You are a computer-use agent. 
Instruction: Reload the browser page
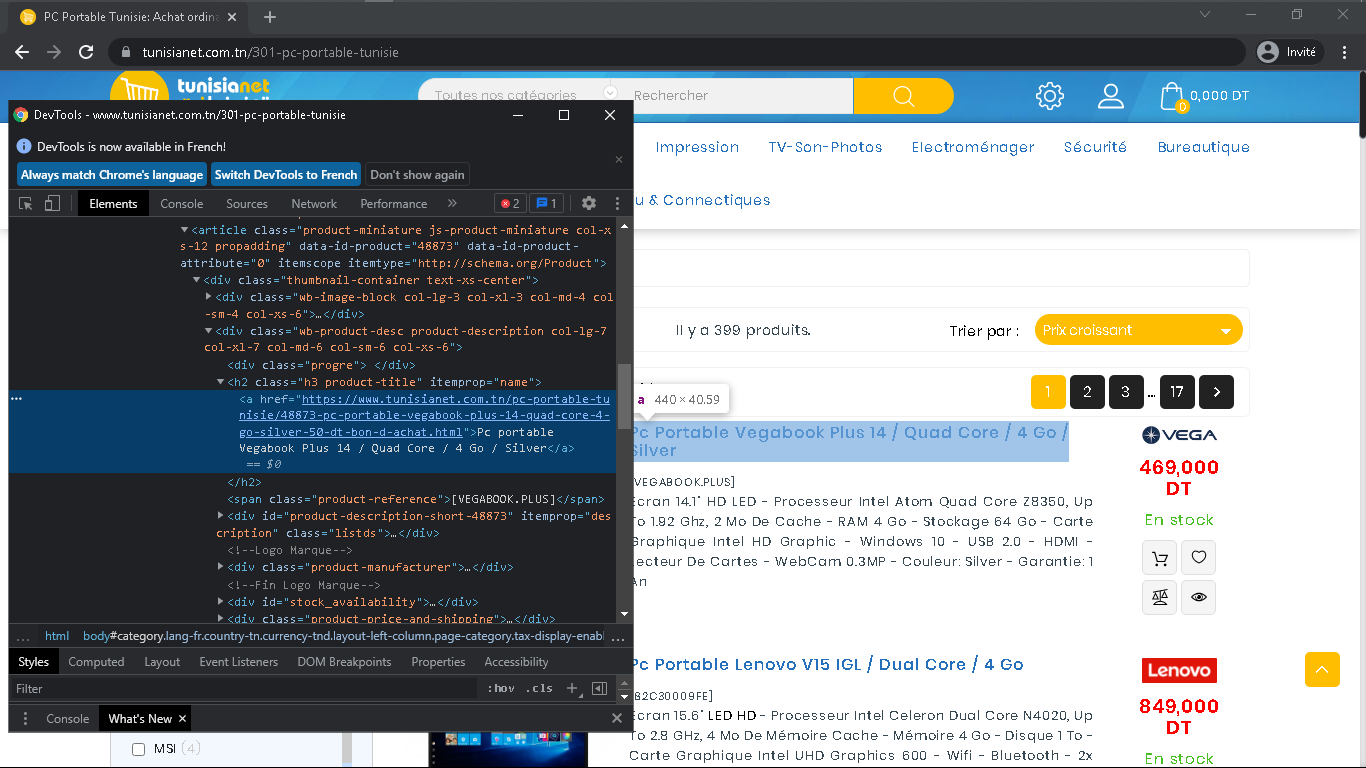pos(86,52)
